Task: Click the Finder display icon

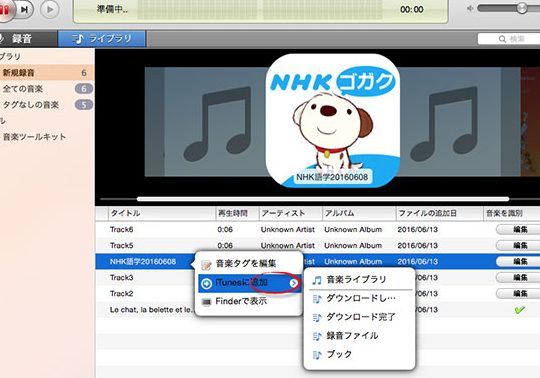Action: [206, 302]
